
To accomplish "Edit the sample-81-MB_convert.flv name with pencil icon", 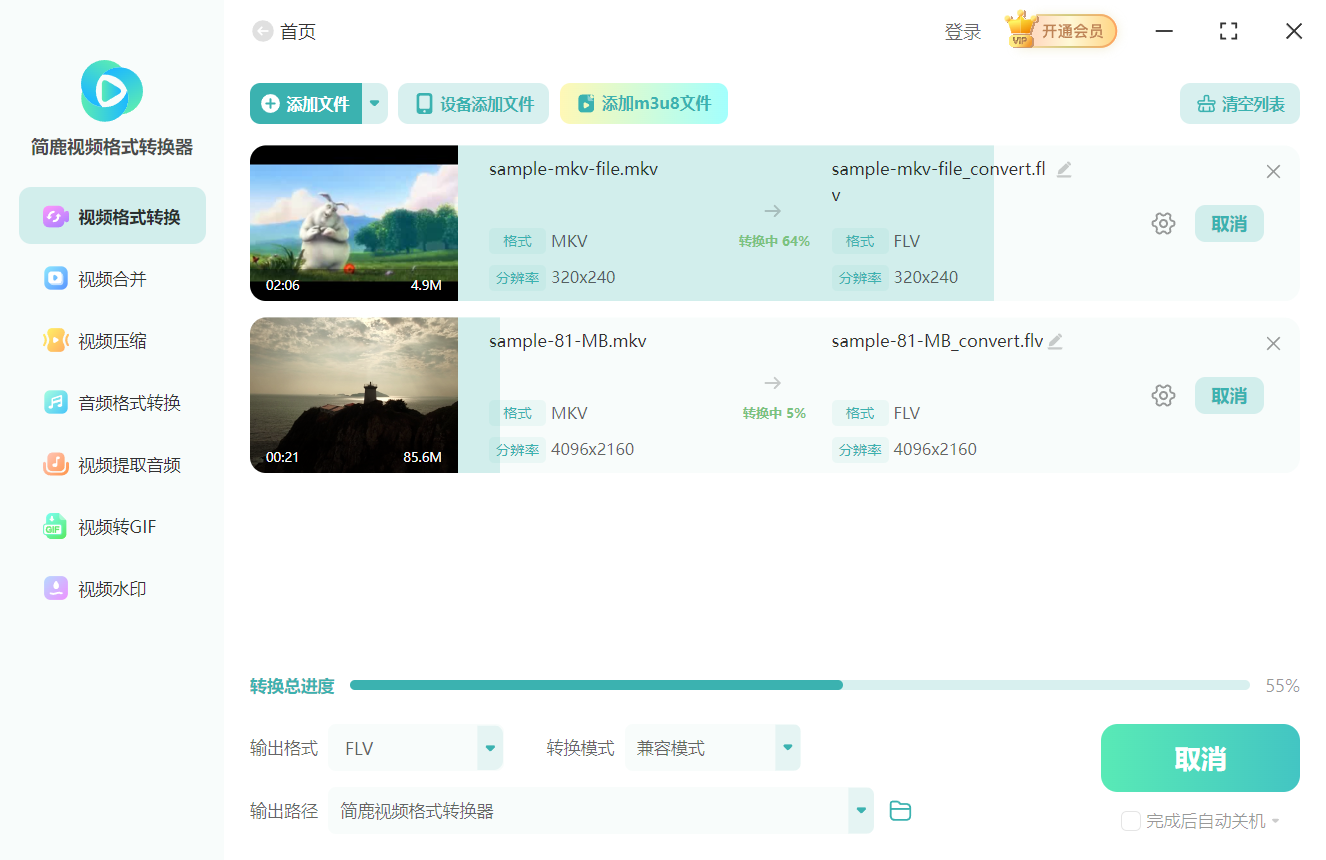I will [x=1055, y=342].
